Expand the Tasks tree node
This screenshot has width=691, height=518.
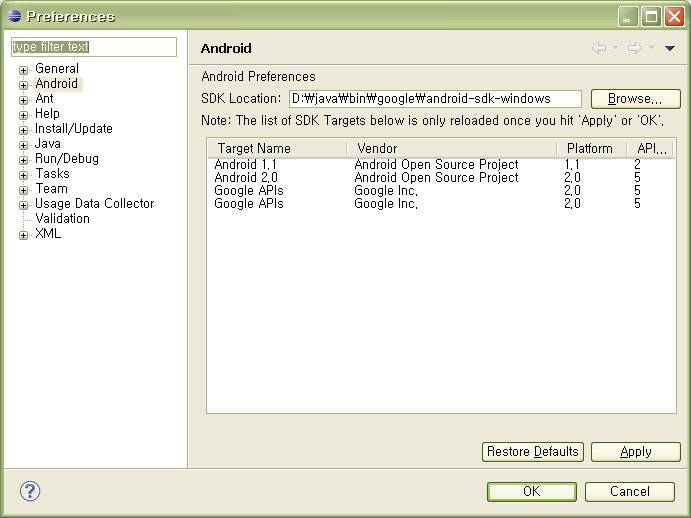tap(23, 175)
